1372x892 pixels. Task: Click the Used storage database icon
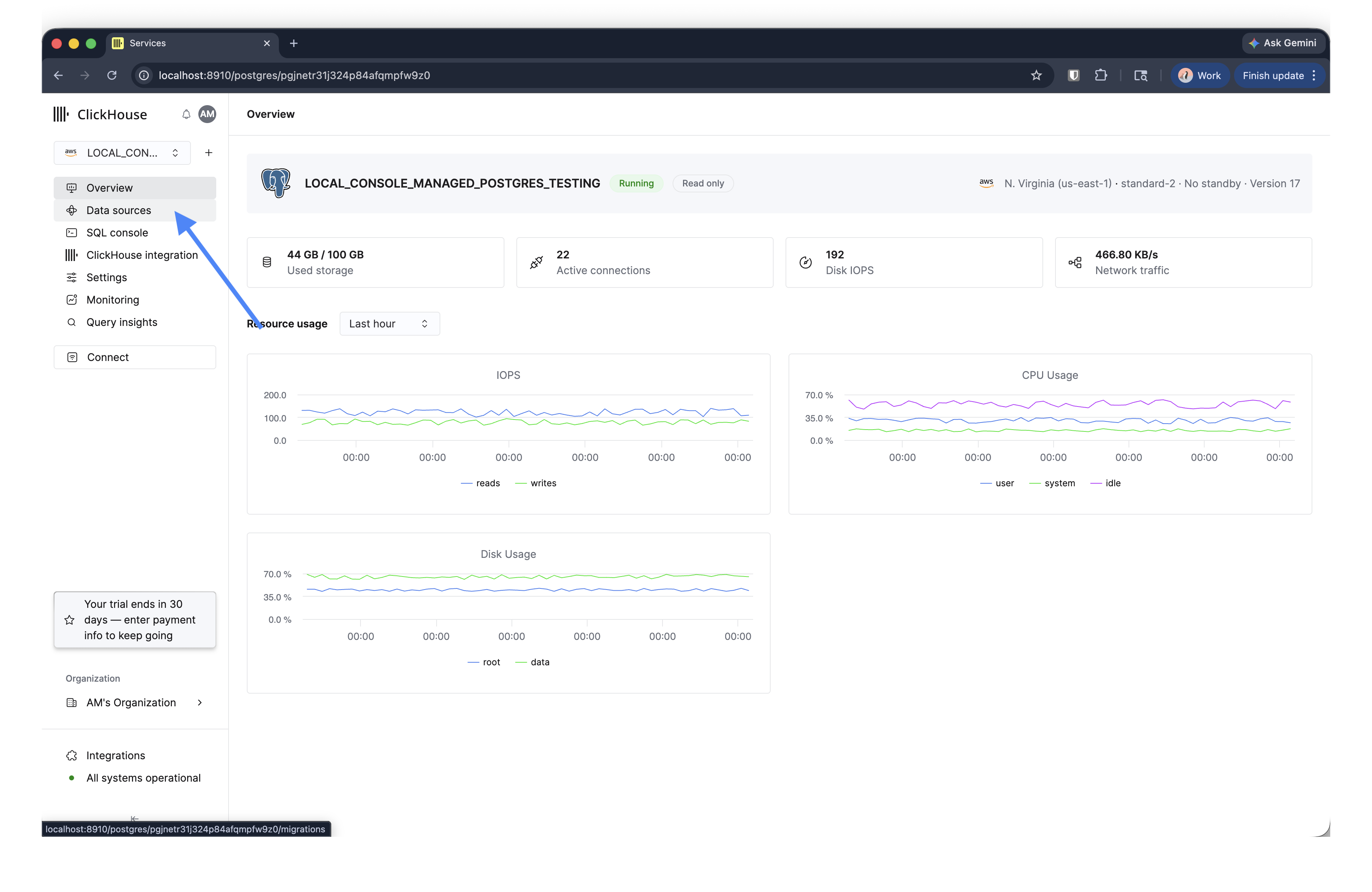(x=267, y=263)
